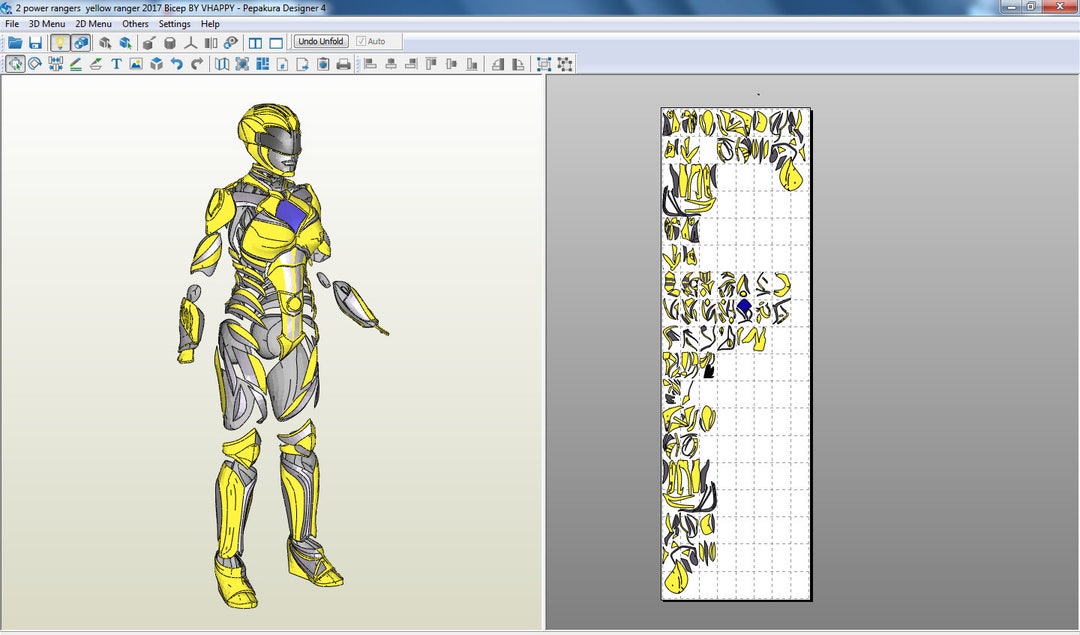
Task: Open the File menu
Action: (x=11, y=23)
